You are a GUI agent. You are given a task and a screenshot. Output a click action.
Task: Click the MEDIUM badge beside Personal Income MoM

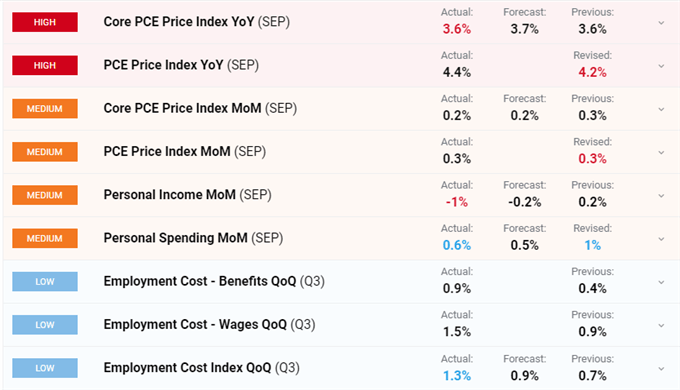45,195
